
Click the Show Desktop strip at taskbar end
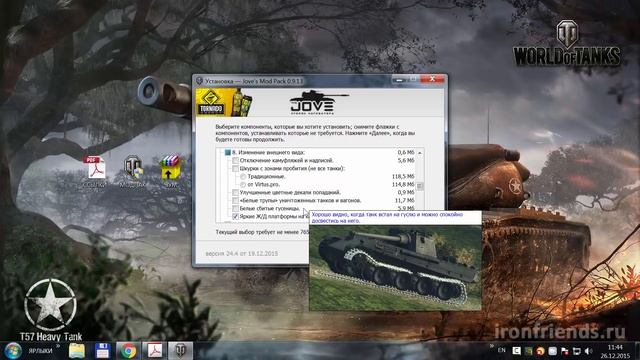637,351
